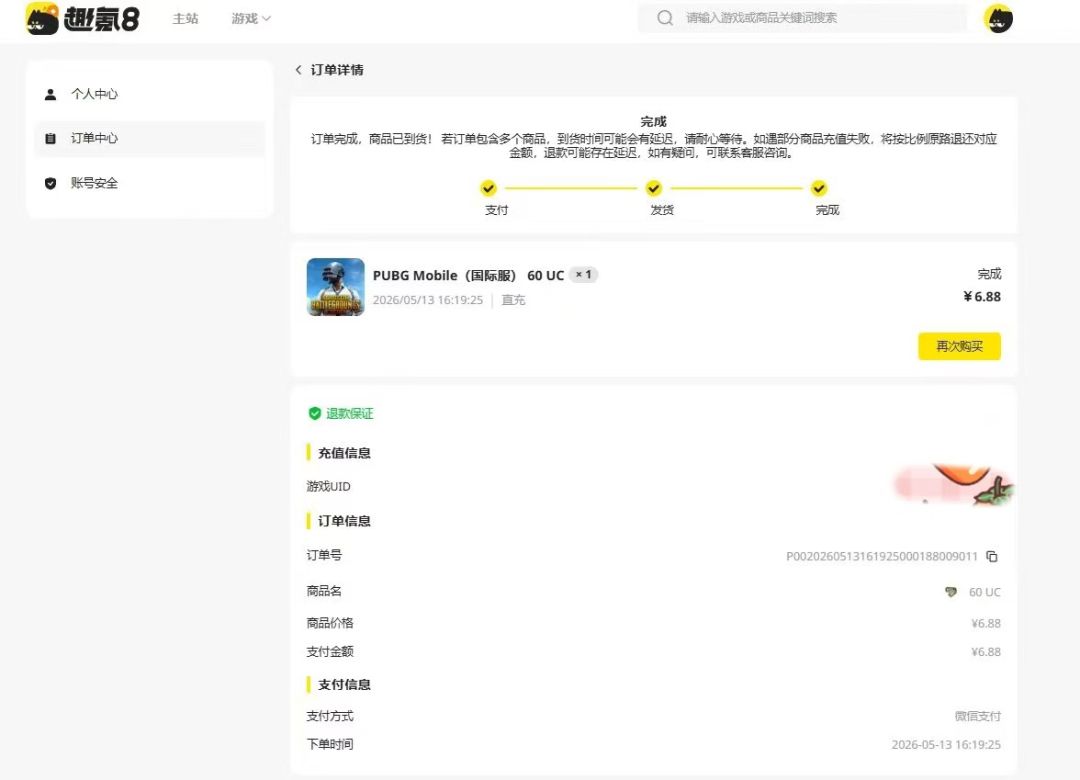1080x780 pixels.
Task: Click the ×1 quantity badge
Action: click(583, 274)
